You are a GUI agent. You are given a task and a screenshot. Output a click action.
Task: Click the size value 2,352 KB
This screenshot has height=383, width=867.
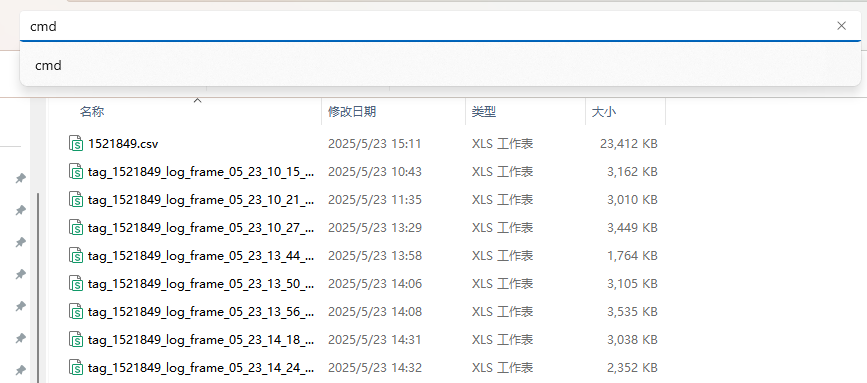pyautogui.click(x=632, y=368)
